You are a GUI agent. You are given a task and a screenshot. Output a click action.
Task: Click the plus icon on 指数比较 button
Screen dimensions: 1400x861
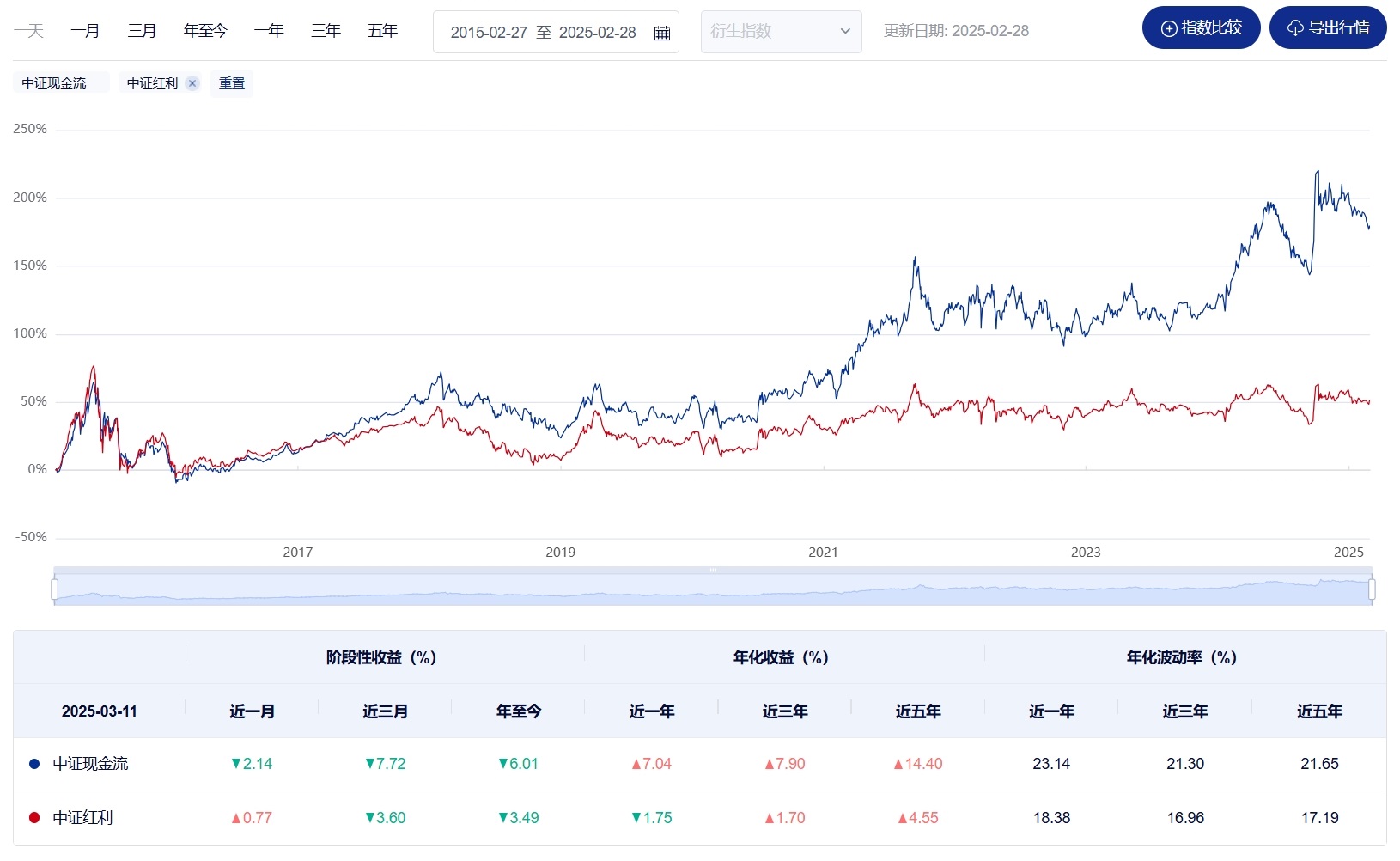(x=1168, y=27)
